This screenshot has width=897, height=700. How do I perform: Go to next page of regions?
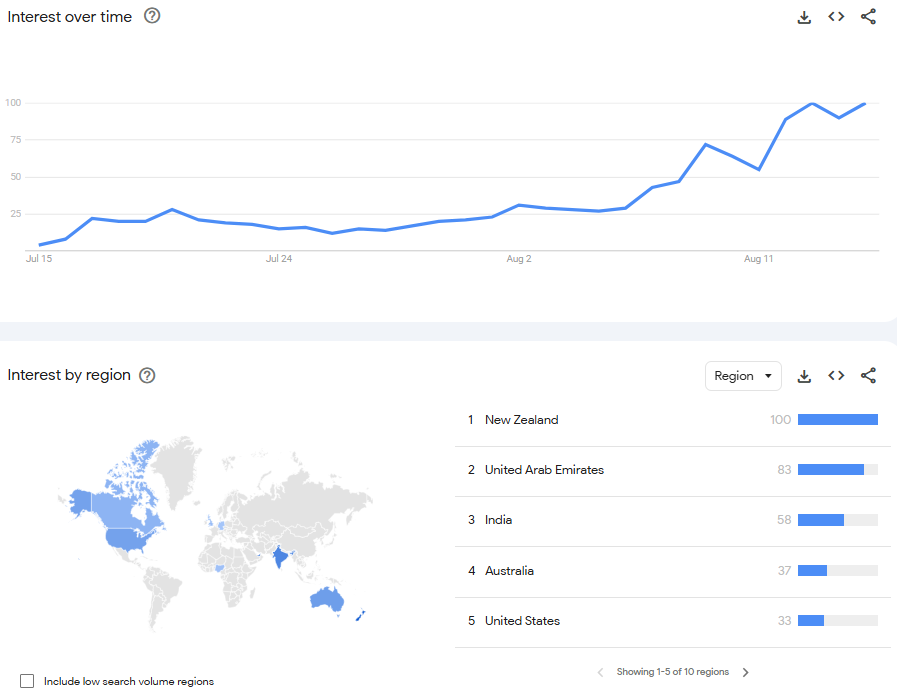(746, 672)
